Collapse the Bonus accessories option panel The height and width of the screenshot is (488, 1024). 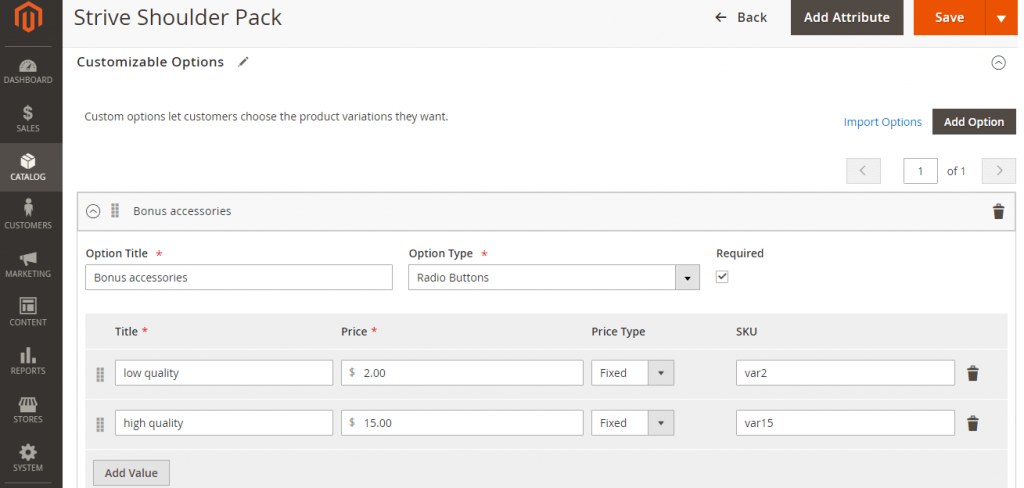[93, 211]
